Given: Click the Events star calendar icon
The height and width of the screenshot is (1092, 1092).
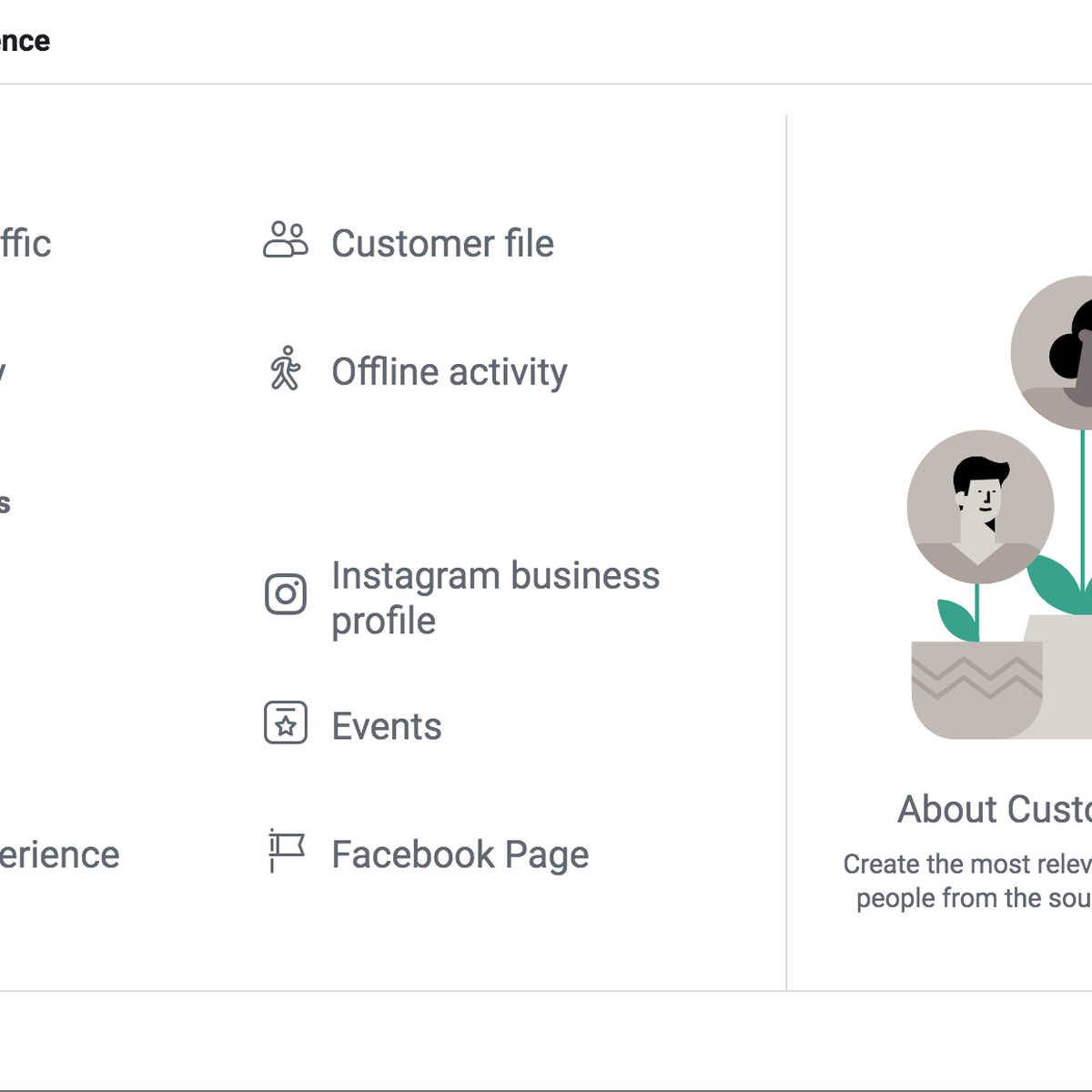Looking at the screenshot, I should [286, 723].
